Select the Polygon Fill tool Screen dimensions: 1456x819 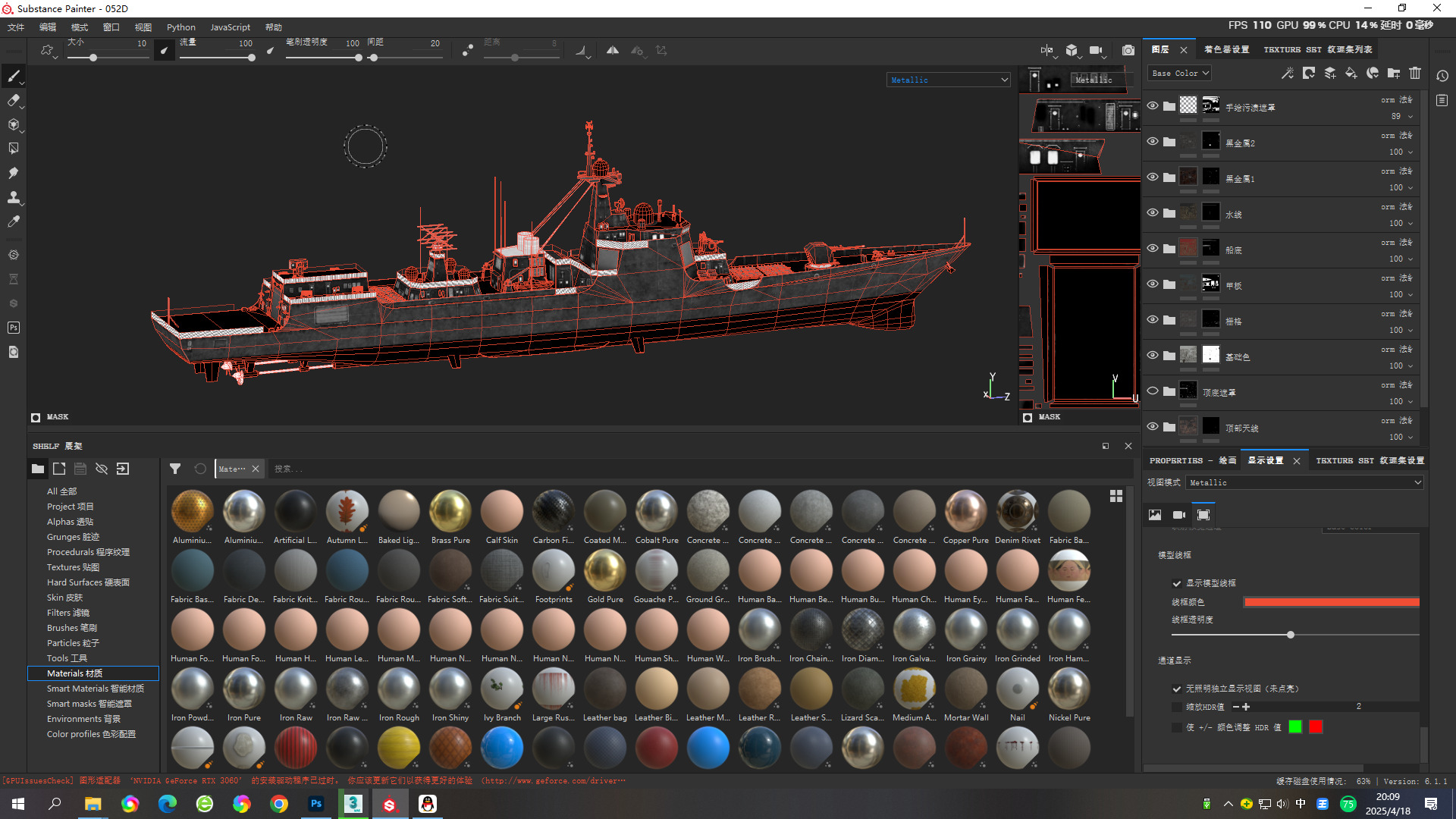pos(13,149)
